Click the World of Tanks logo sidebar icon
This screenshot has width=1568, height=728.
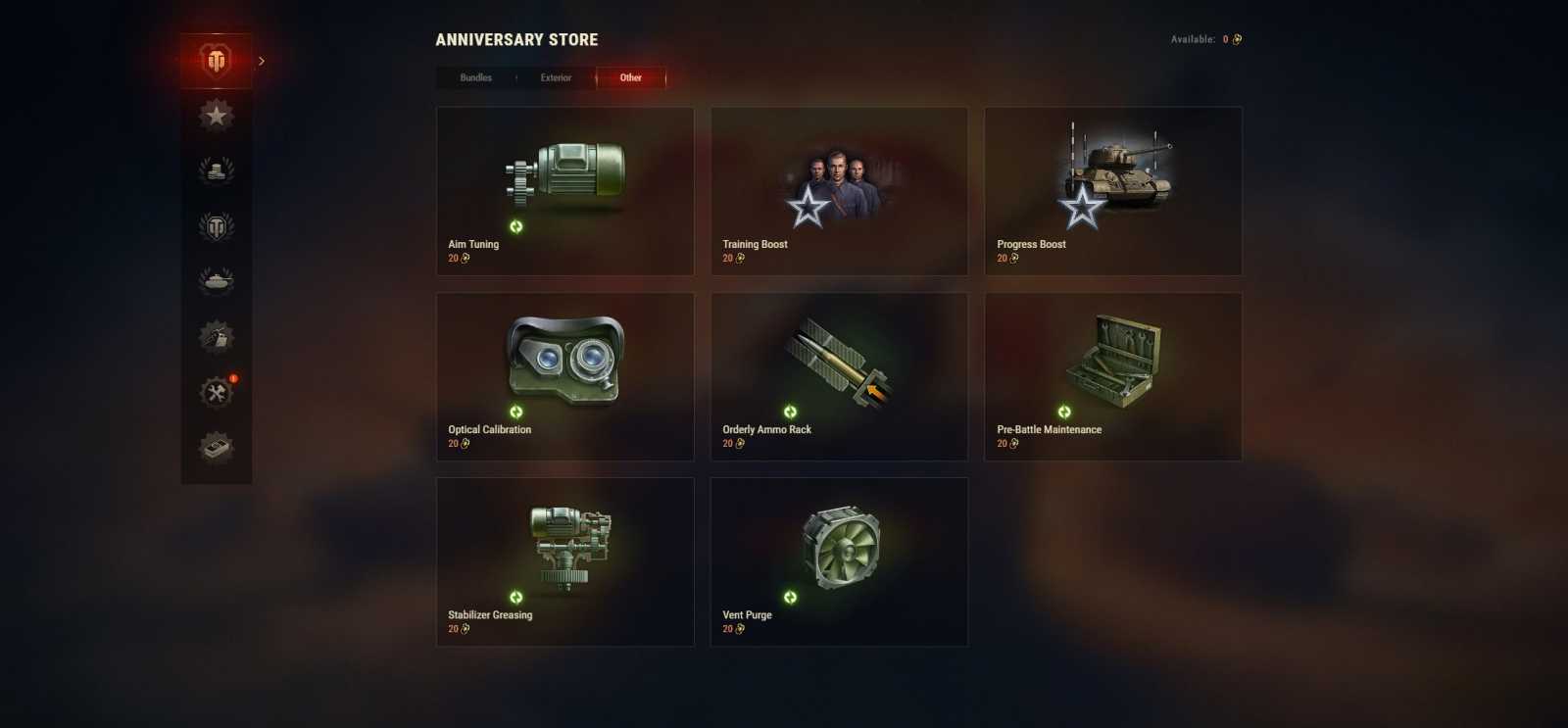pos(217,61)
